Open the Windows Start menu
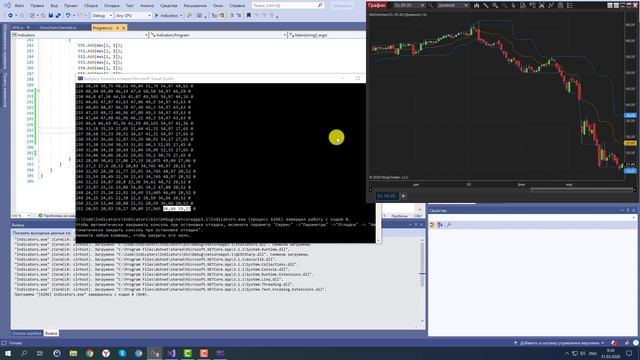The image size is (640, 360). click(x=8, y=353)
